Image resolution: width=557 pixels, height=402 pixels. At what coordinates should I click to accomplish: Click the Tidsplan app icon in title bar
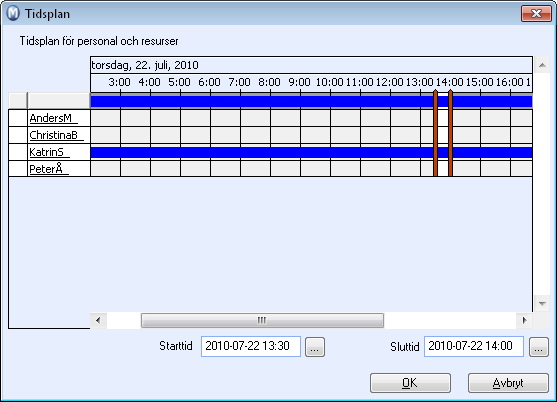[13, 13]
